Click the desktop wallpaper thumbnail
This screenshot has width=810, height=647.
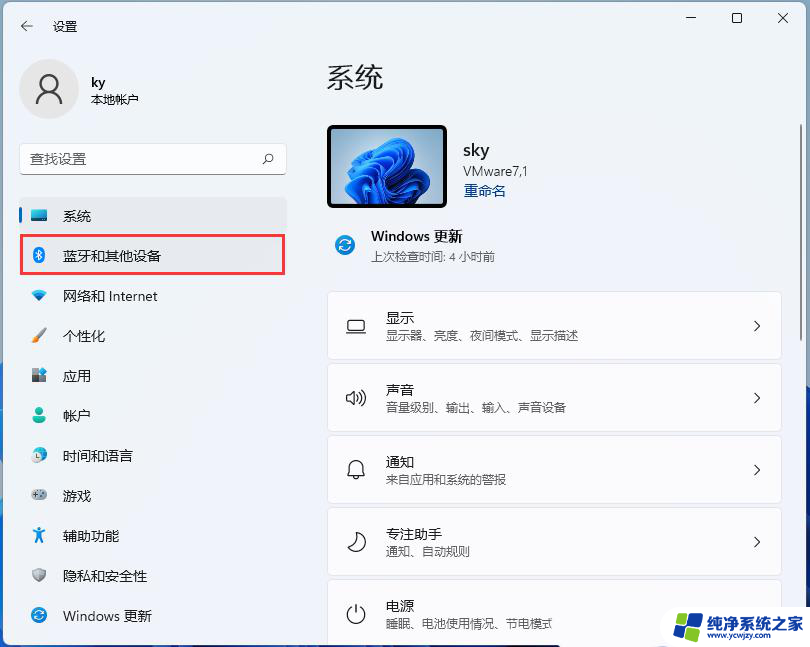387,166
